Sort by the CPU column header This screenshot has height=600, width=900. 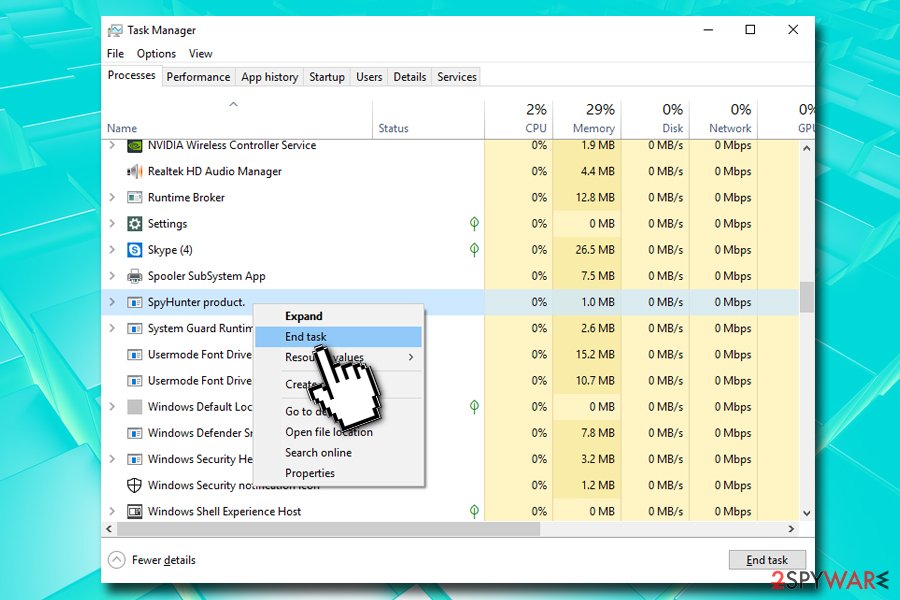click(x=519, y=119)
